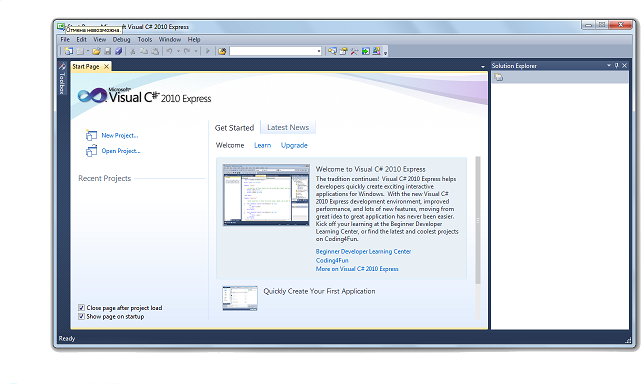The image size is (641, 384).
Task: Click the Paste toolbar icon
Action: pyautogui.click(x=155, y=51)
